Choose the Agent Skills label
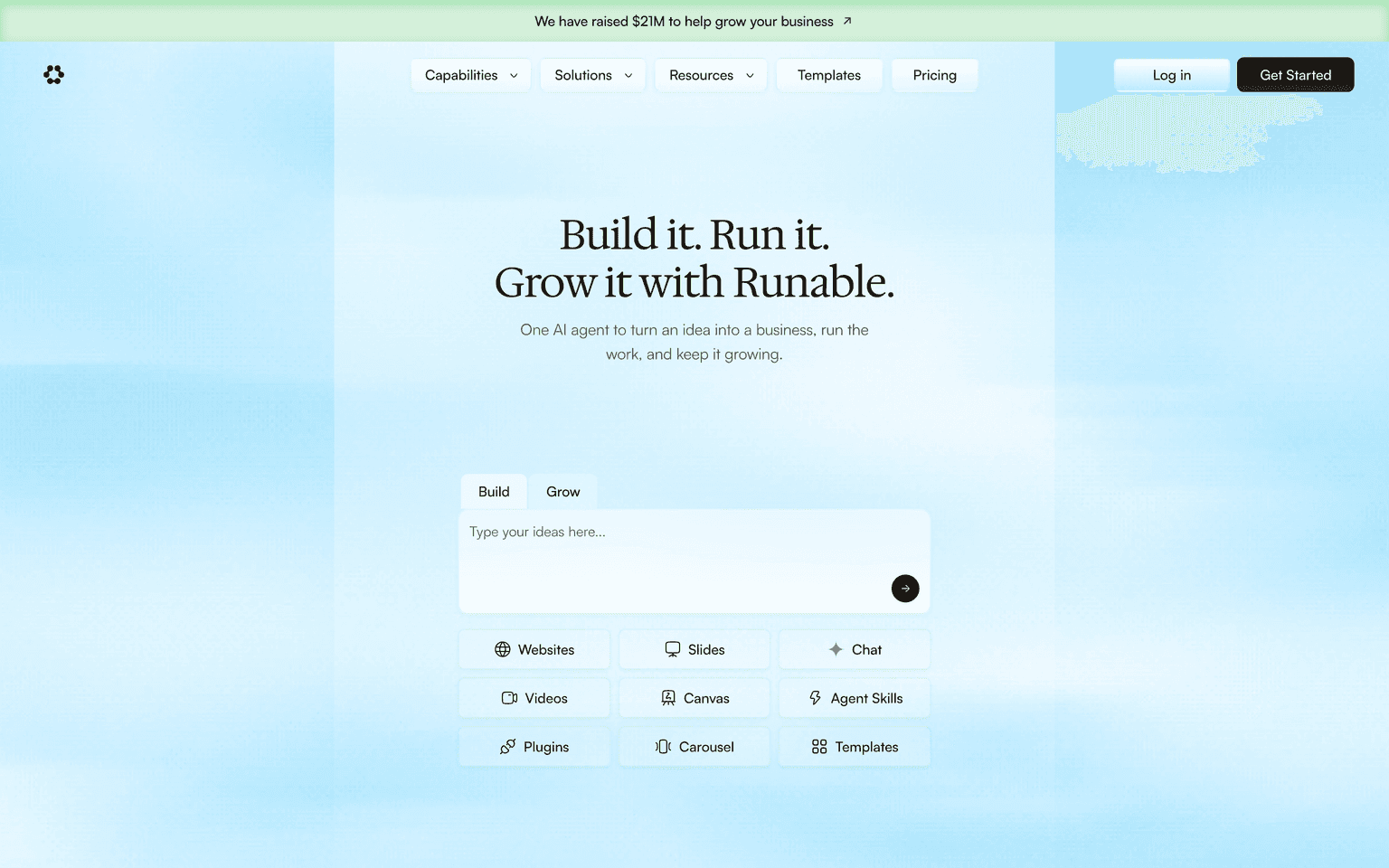Viewport: 1389px width, 868px height. point(866,698)
